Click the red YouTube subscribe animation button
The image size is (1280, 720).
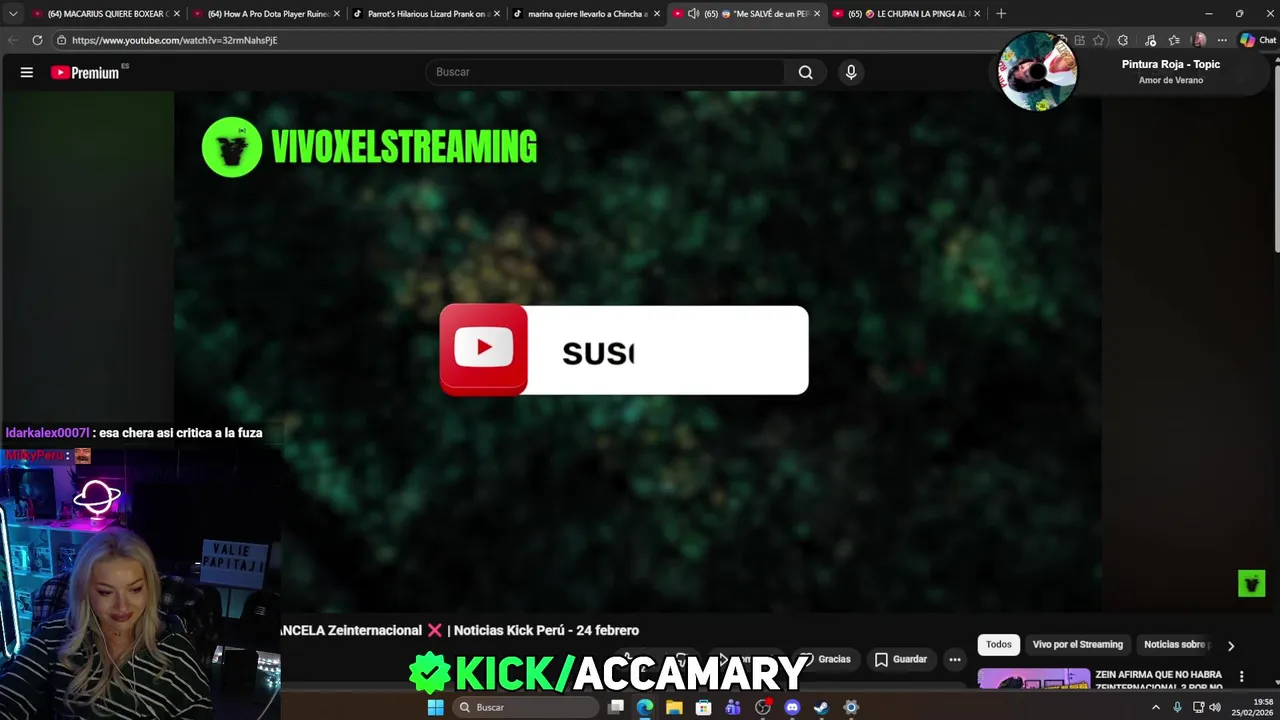(x=484, y=349)
